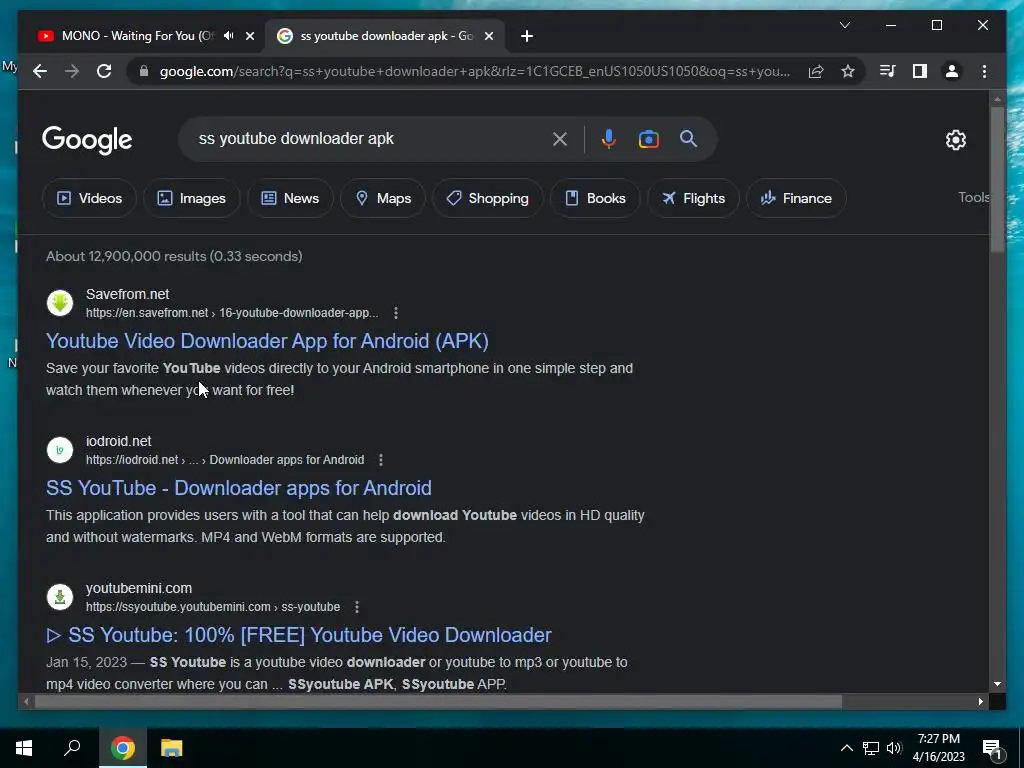Click the magnifier search button
The width and height of the screenshot is (1024, 768).
coord(688,138)
